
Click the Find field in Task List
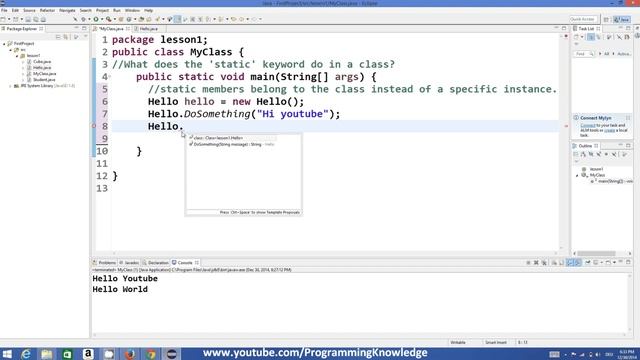pos(584,54)
